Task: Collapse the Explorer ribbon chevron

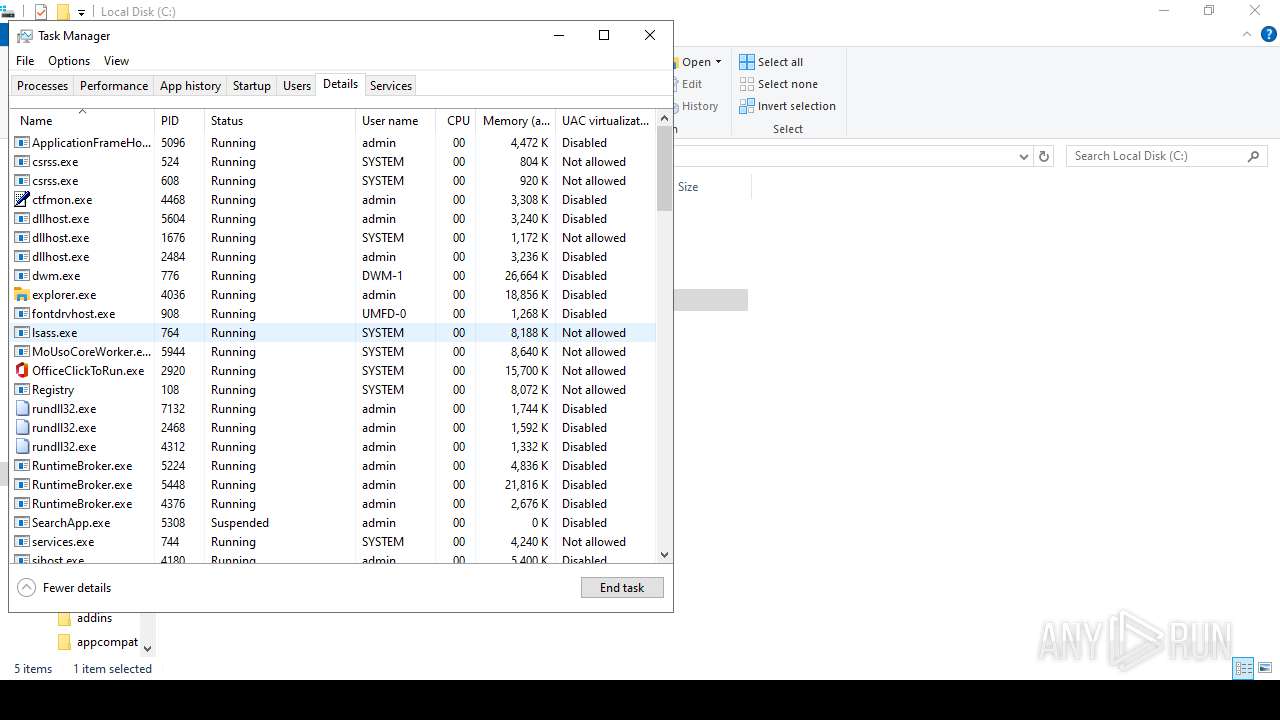Action: click(1247, 34)
